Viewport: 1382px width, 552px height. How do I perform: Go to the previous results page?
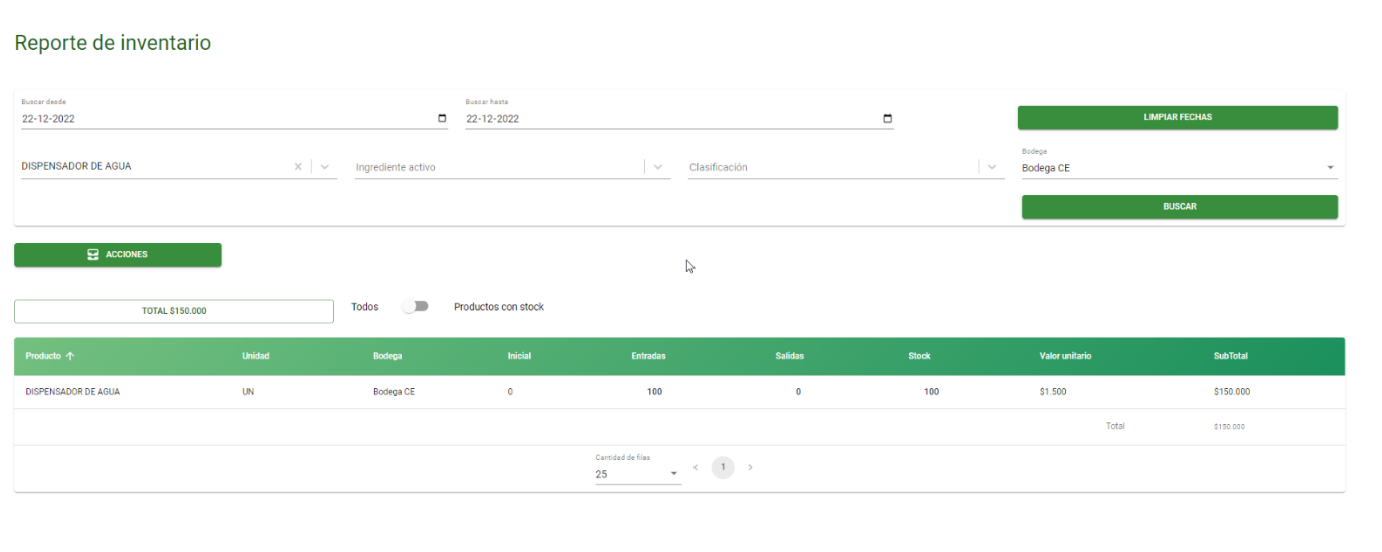[696, 467]
